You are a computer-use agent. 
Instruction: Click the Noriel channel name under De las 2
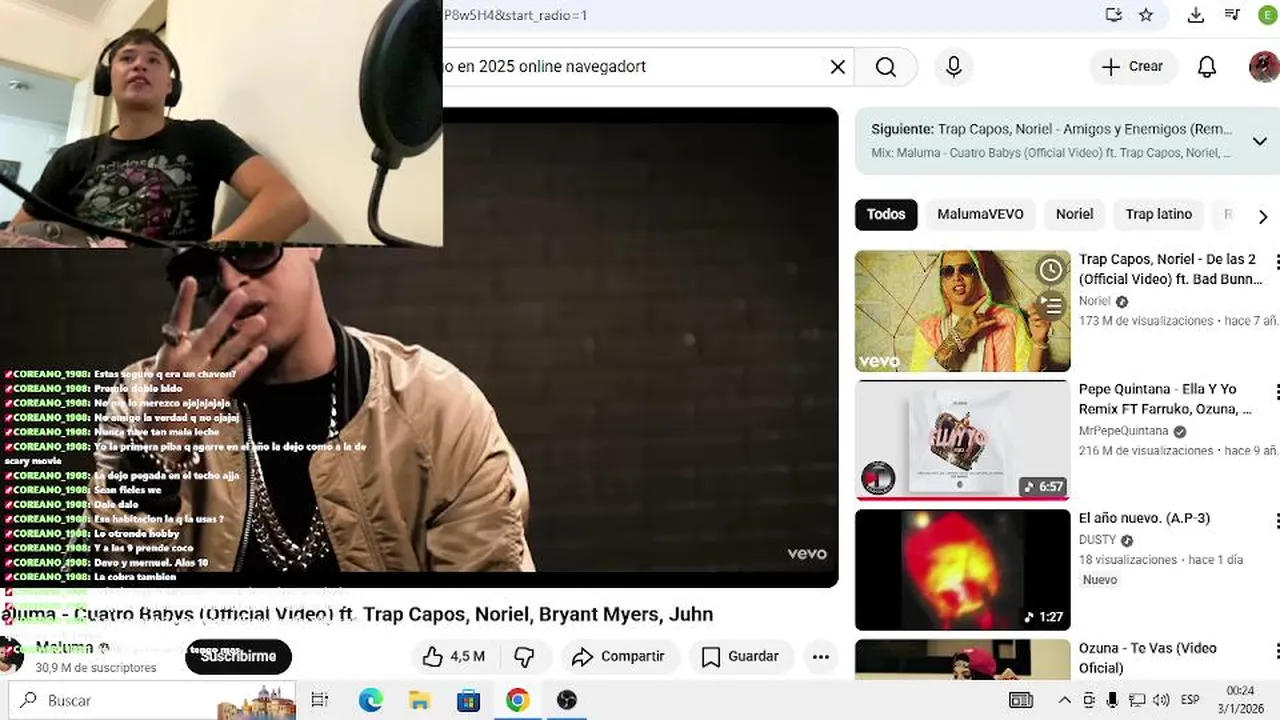click(x=1094, y=301)
